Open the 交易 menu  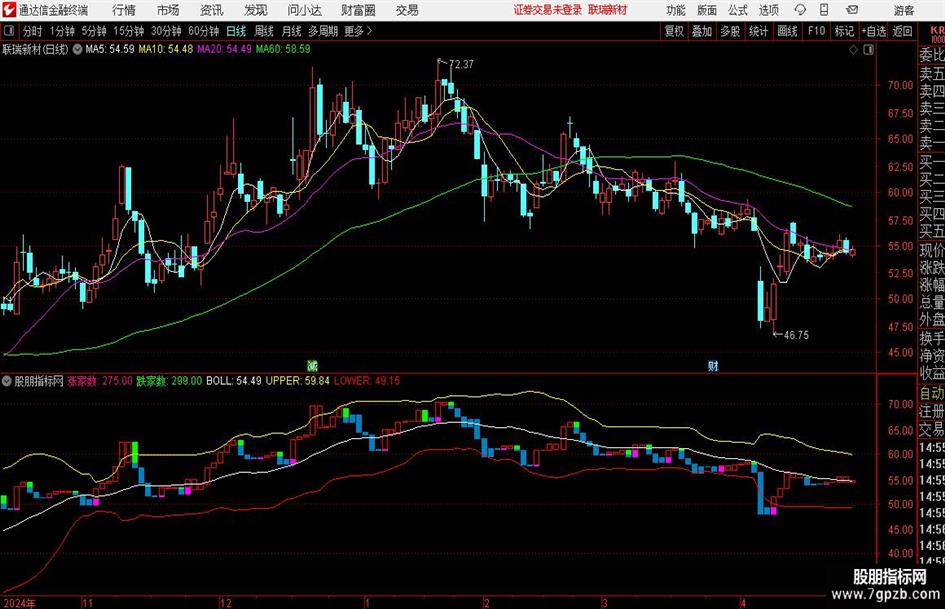pyautogui.click(x=407, y=10)
